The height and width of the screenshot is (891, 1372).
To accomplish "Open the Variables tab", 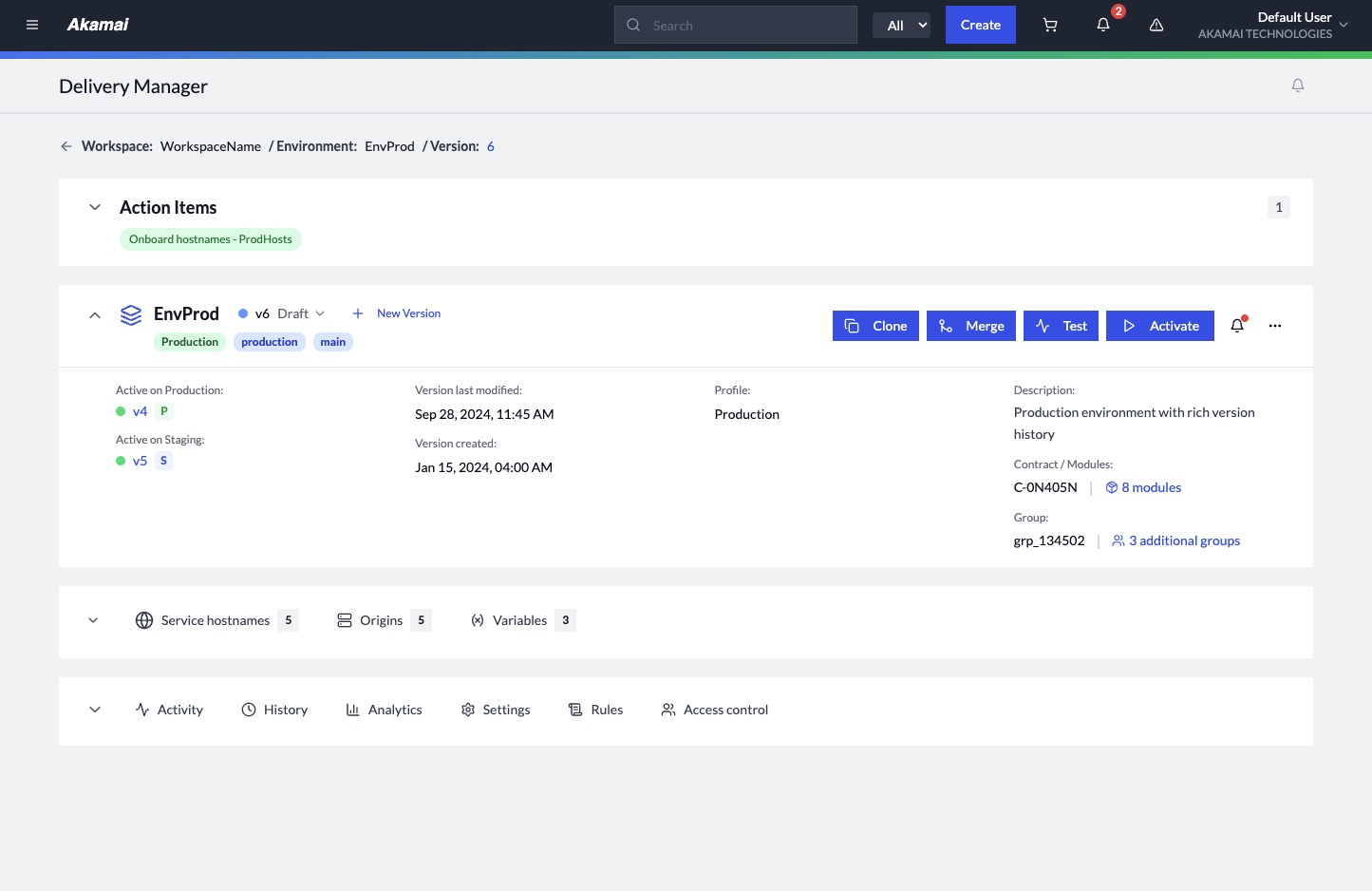I will [523, 620].
